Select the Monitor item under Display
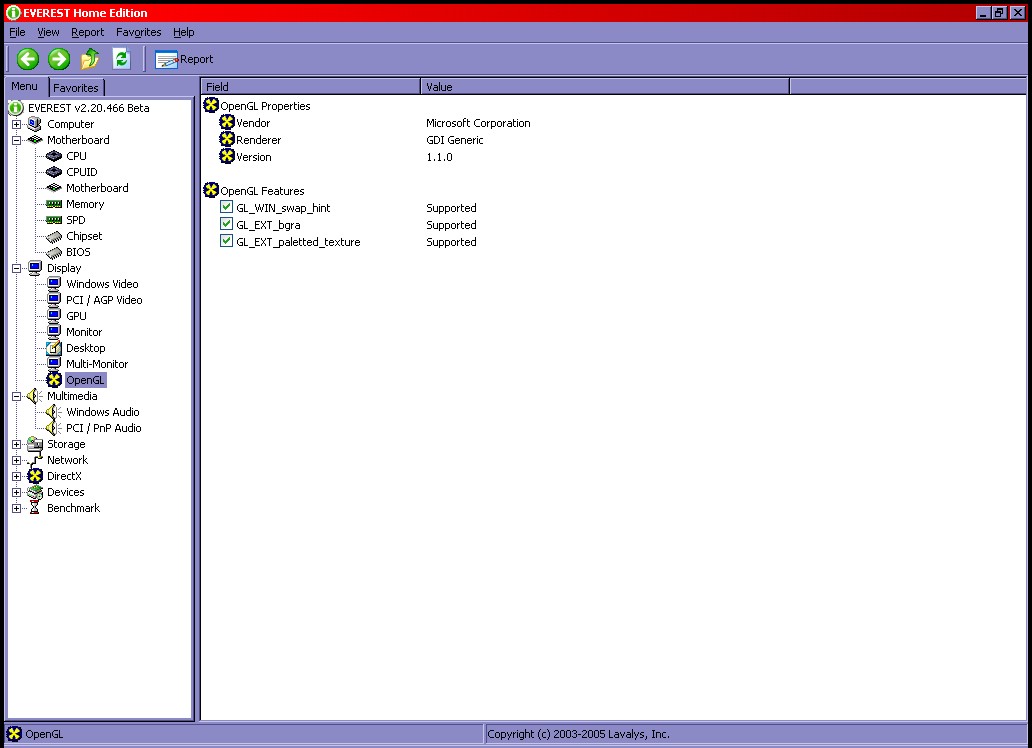1032x748 pixels. (84, 332)
